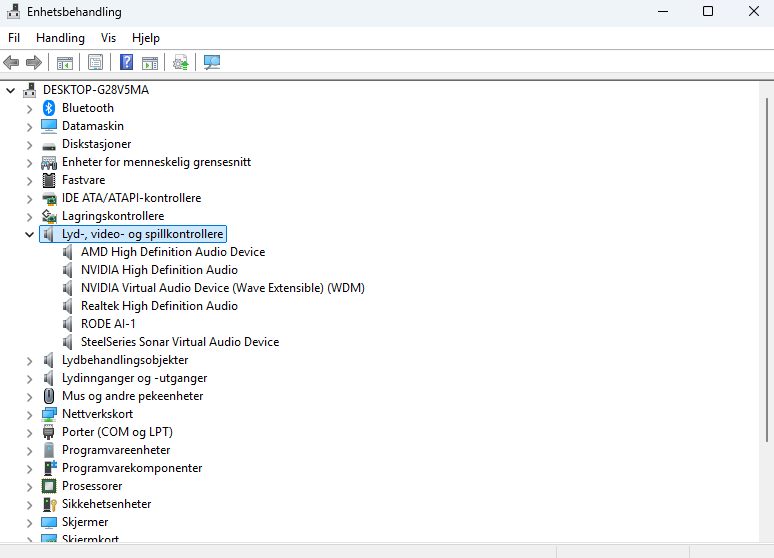The height and width of the screenshot is (558, 774).
Task: Click the Prosessorer CPU icon
Action: tap(48, 486)
